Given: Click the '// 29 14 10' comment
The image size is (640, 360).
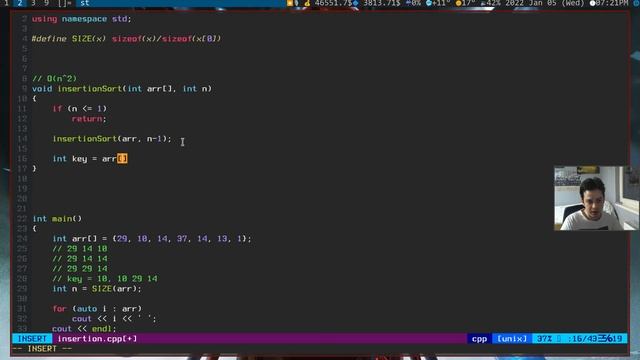Looking at the screenshot, I should [x=80, y=249].
